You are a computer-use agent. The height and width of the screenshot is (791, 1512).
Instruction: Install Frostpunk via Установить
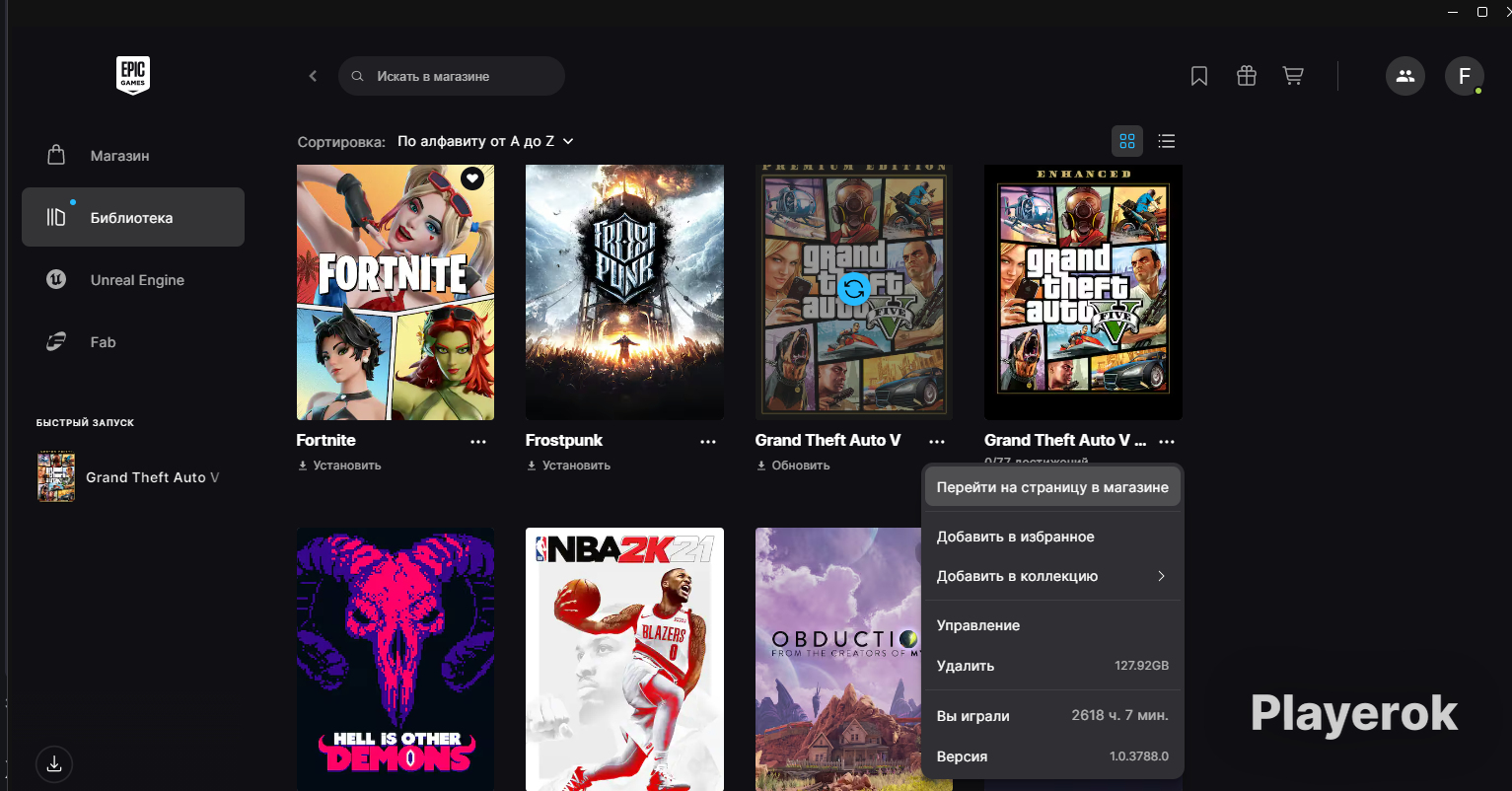pos(568,466)
